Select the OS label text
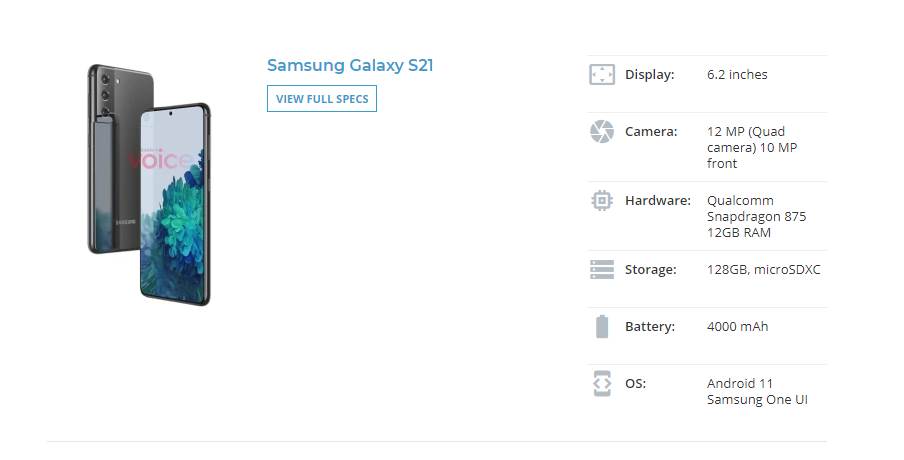Image resolution: width=904 pixels, height=460 pixels. (635, 384)
